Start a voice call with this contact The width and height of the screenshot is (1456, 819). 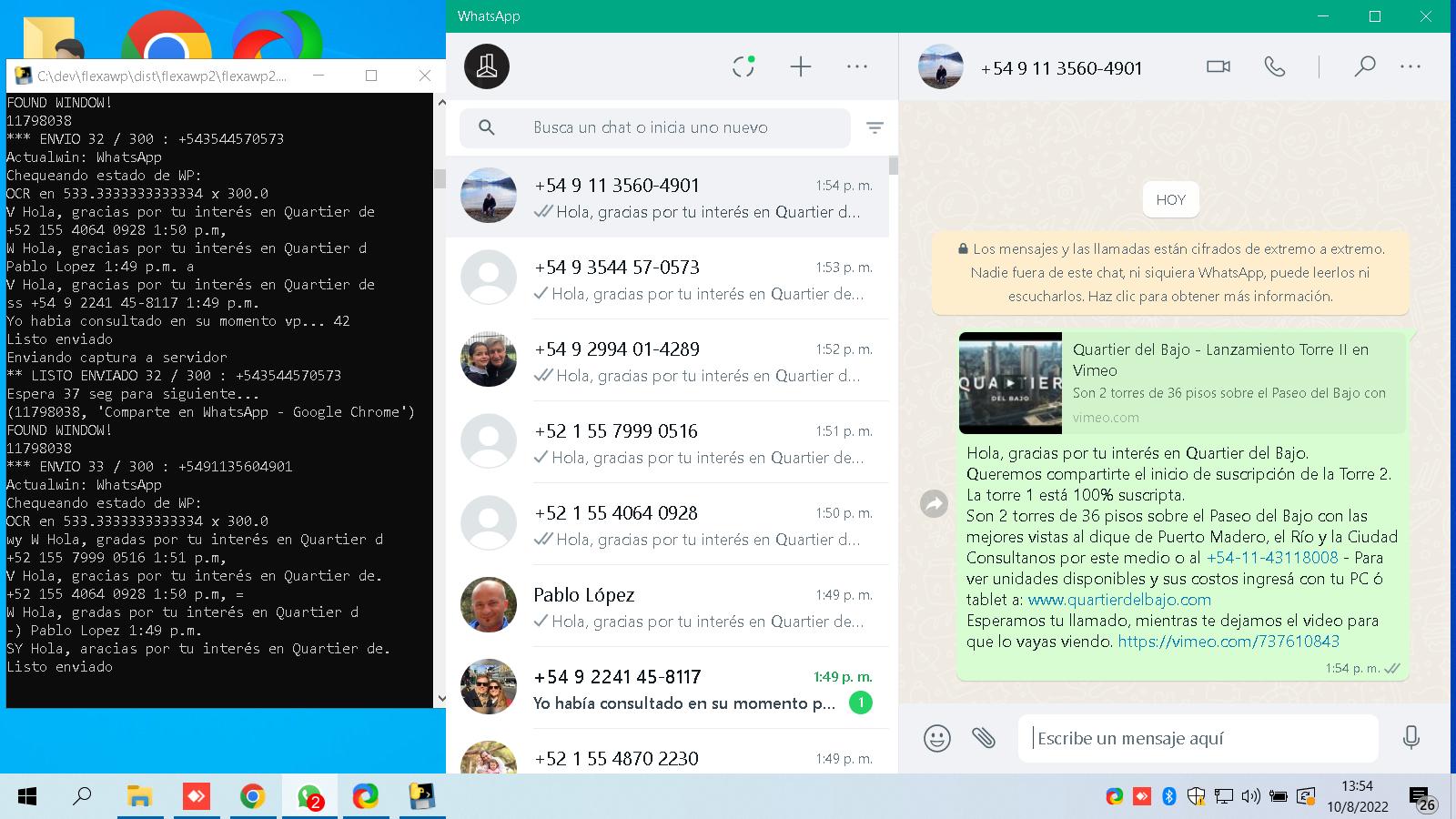pyautogui.click(x=1275, y=66)
